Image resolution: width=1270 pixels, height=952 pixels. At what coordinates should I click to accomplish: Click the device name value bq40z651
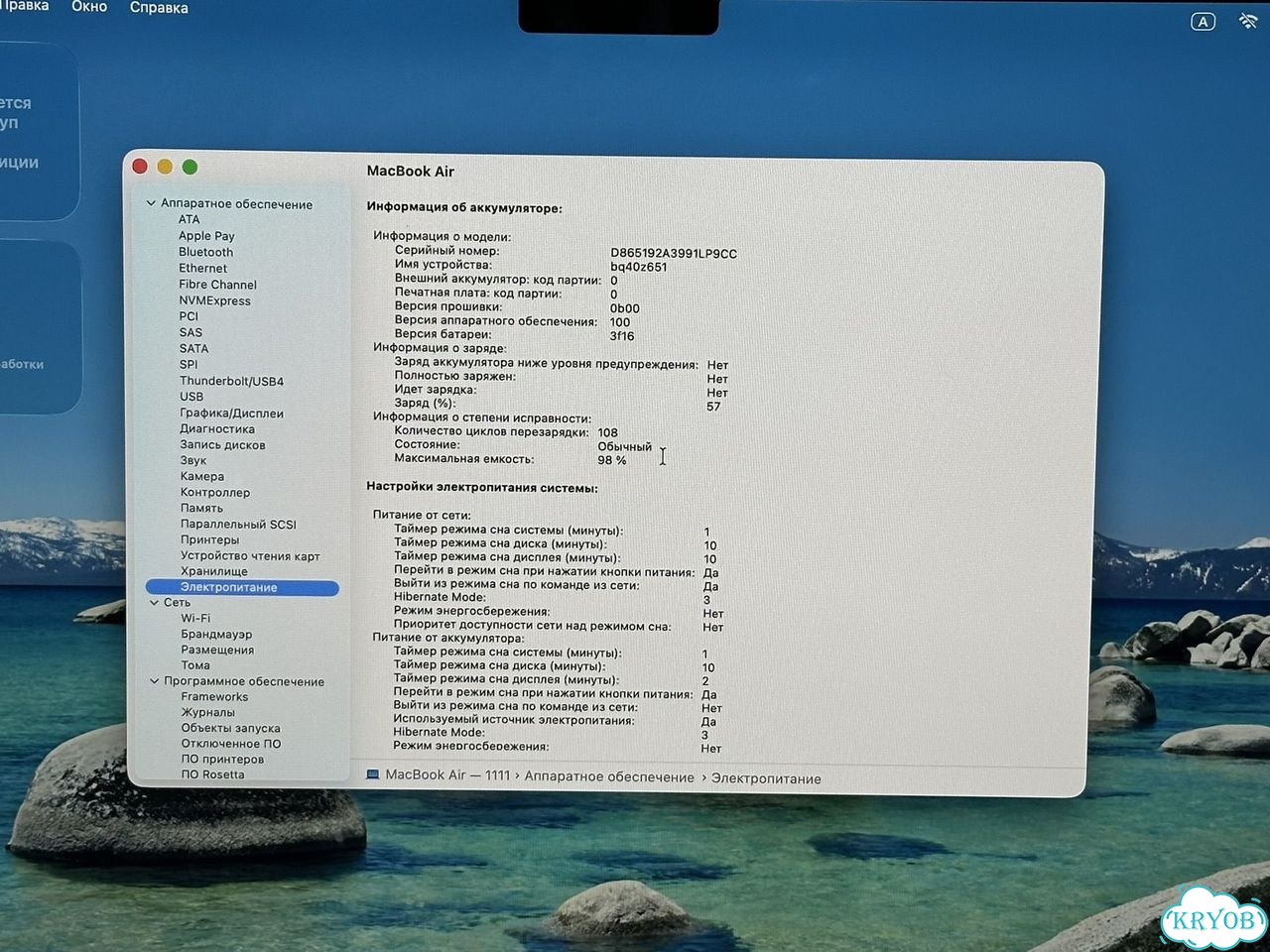(x=639, y=267)
